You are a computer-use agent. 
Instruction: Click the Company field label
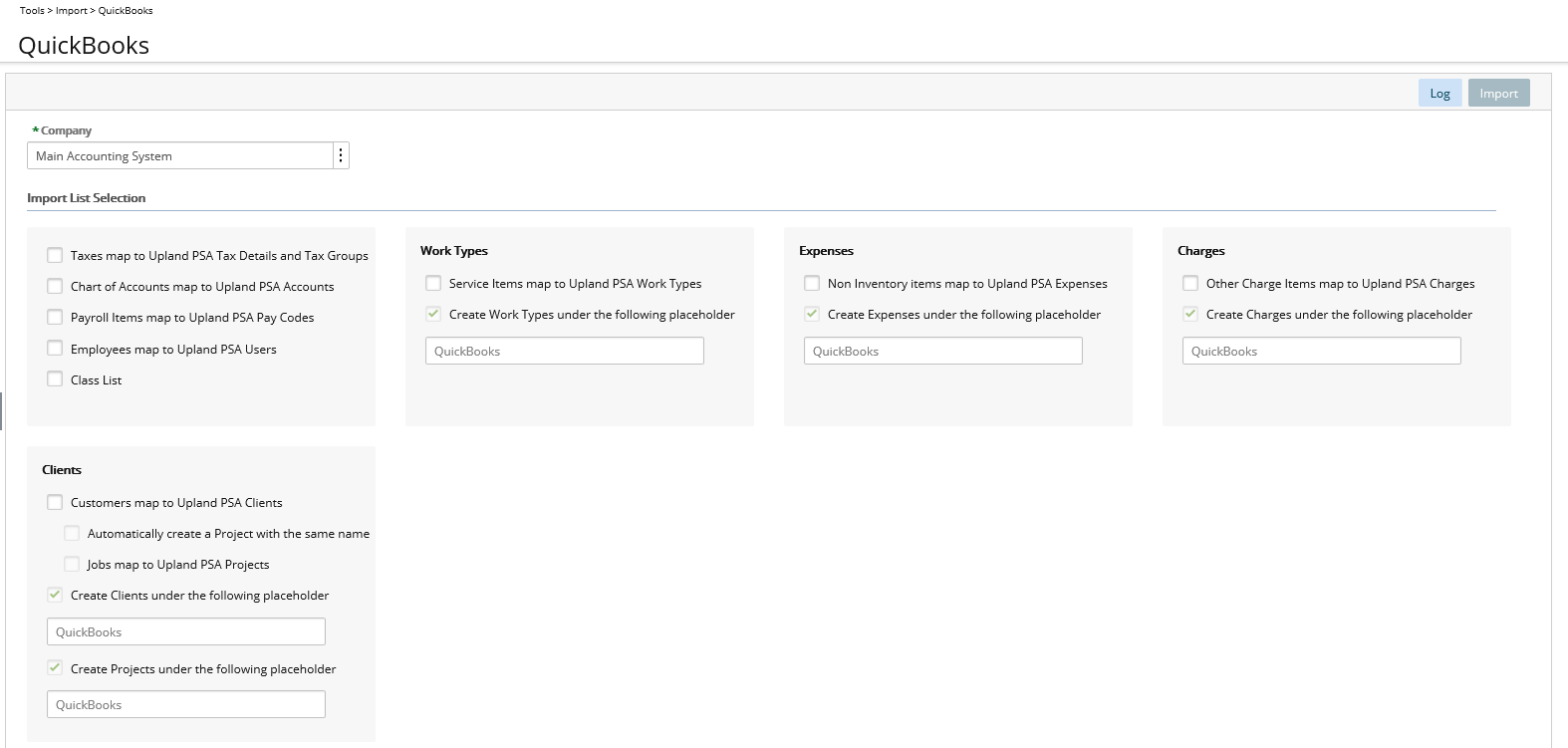click(66, 130)
